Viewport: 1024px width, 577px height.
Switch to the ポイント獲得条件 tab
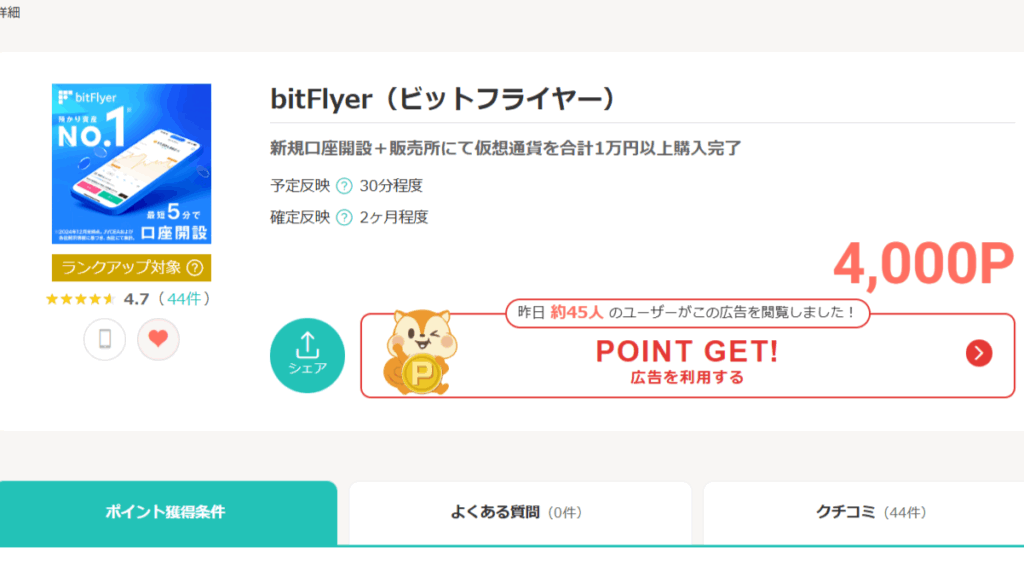coord(170,510)
